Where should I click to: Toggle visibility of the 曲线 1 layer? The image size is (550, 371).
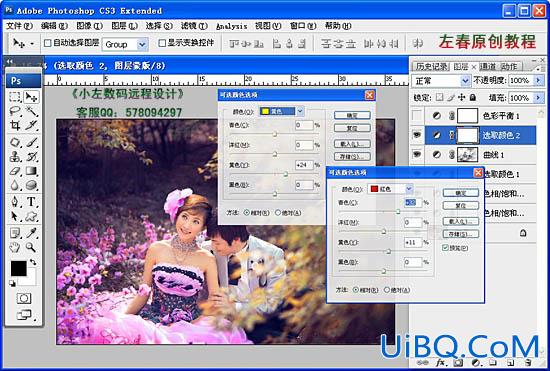coord(417,154)
